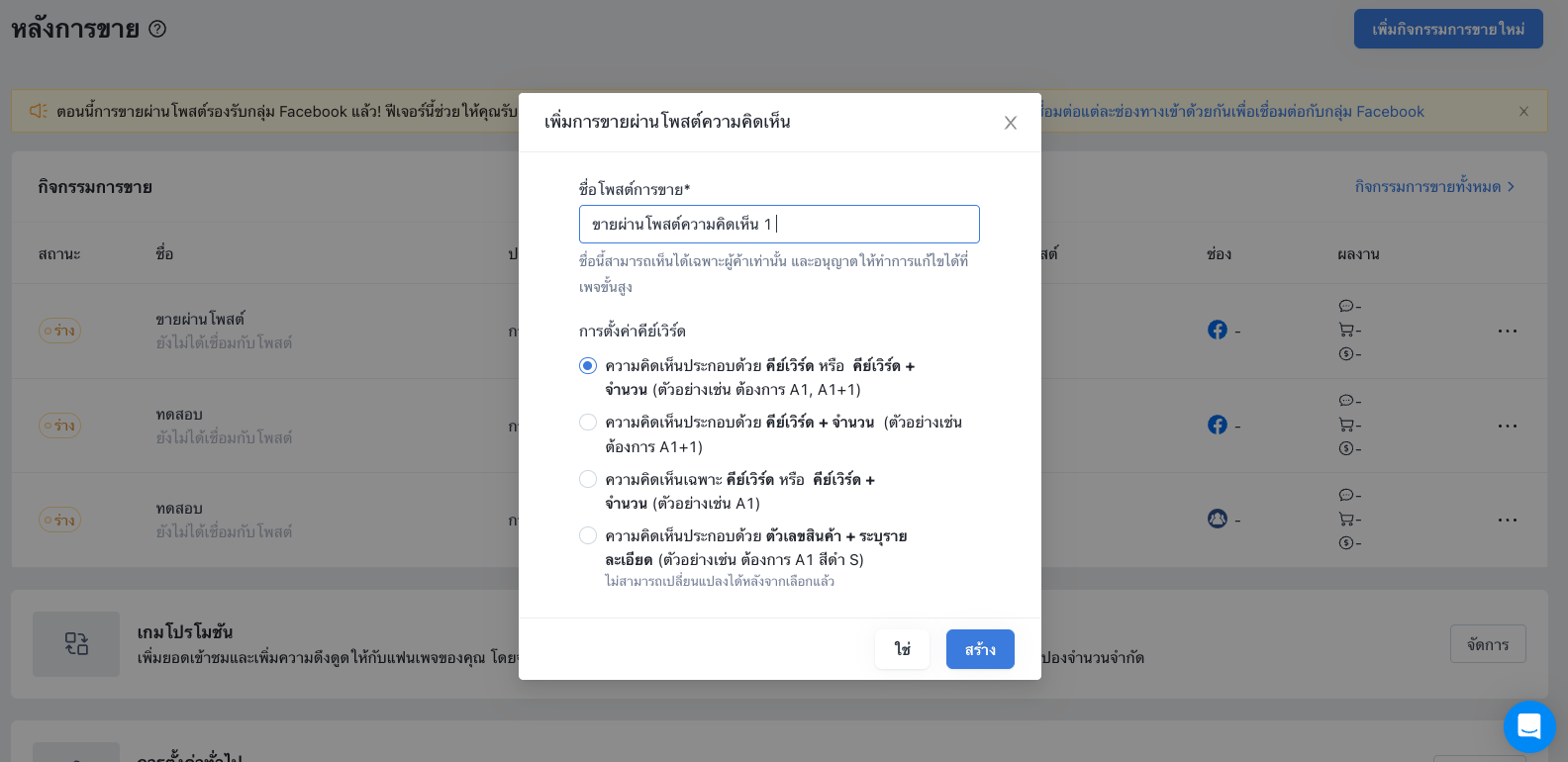Click the ผลงาน column header

click(x=1358, y=254)
